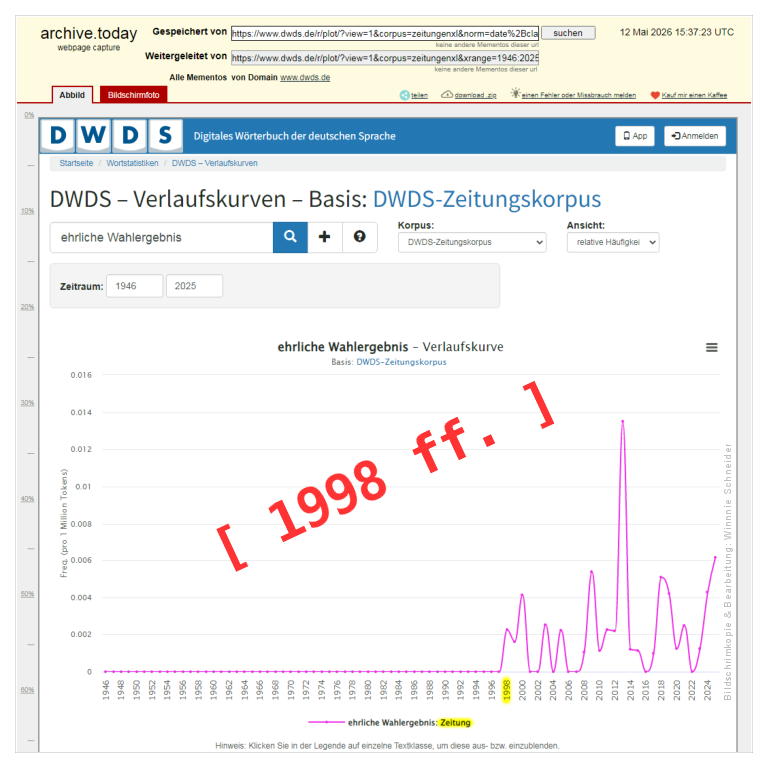The height and width of the screenshot is (768, 768).
Task: Click the 2024 x-axis label
Action: click(x=707, y=690)
